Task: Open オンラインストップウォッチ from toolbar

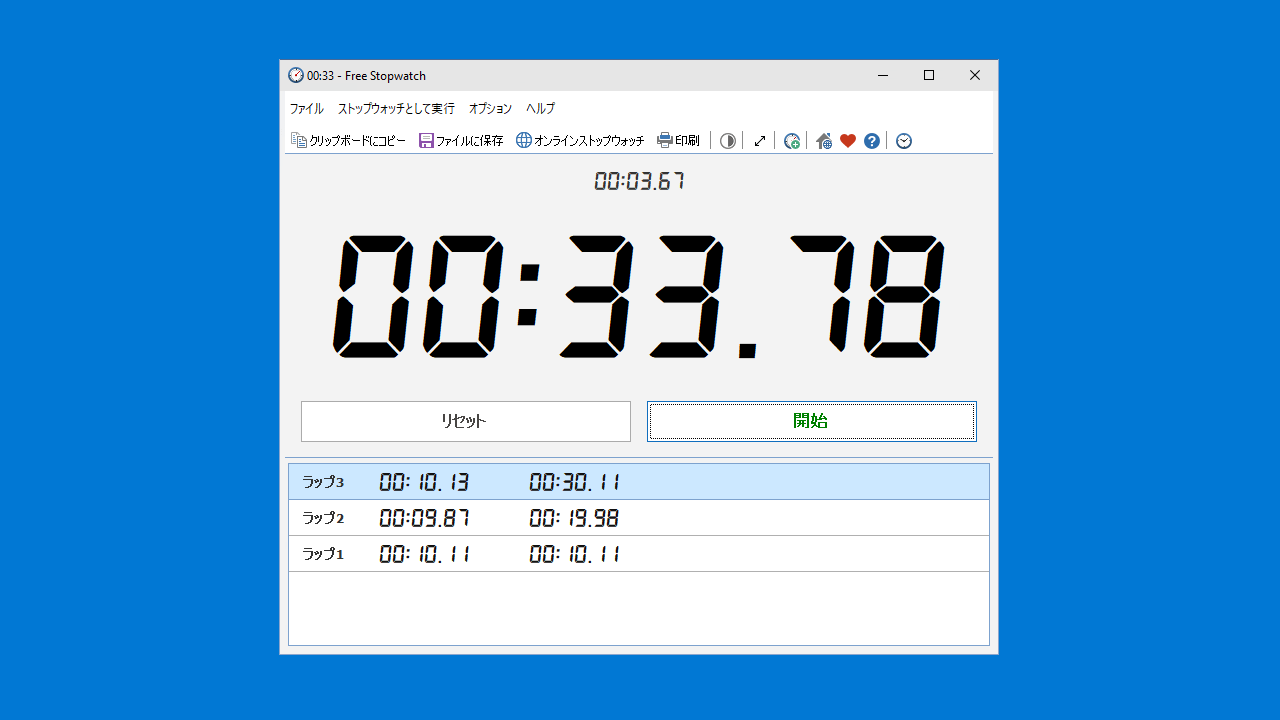Action: (x=580, y=141)
